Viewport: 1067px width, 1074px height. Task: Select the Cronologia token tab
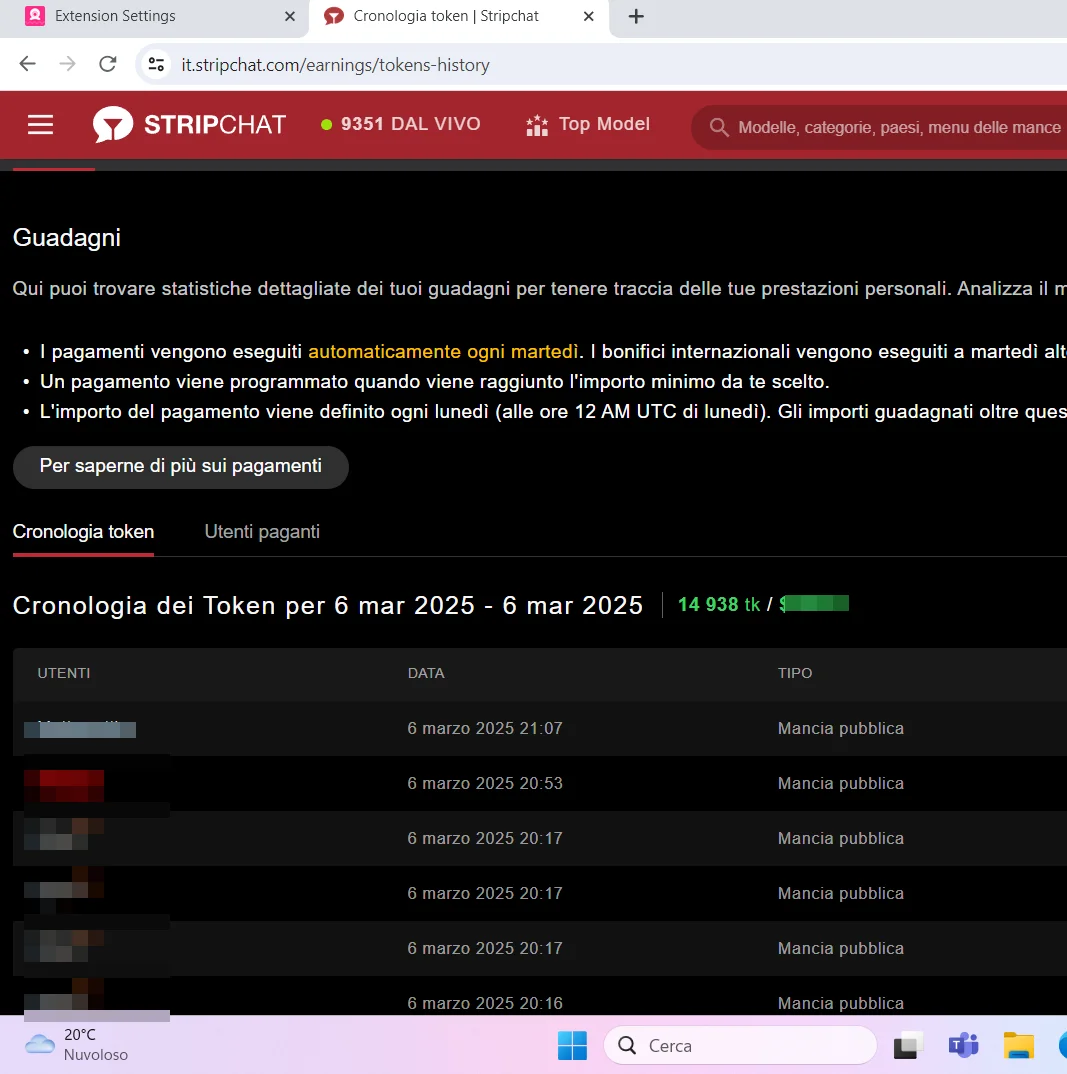pyautogui.click(x=83, y=532)
